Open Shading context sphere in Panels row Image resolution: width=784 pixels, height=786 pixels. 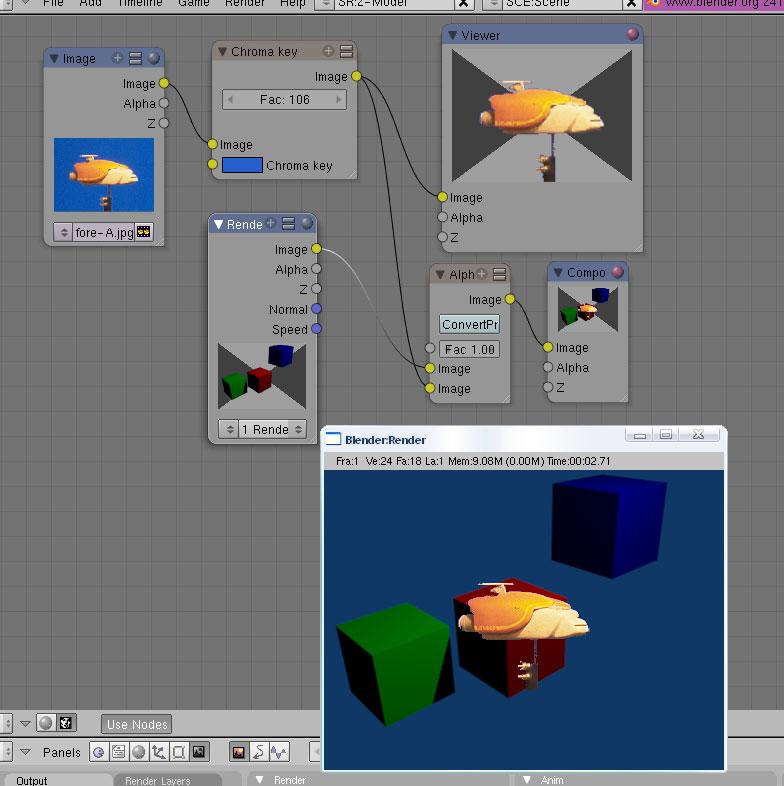tap(139, 752)
